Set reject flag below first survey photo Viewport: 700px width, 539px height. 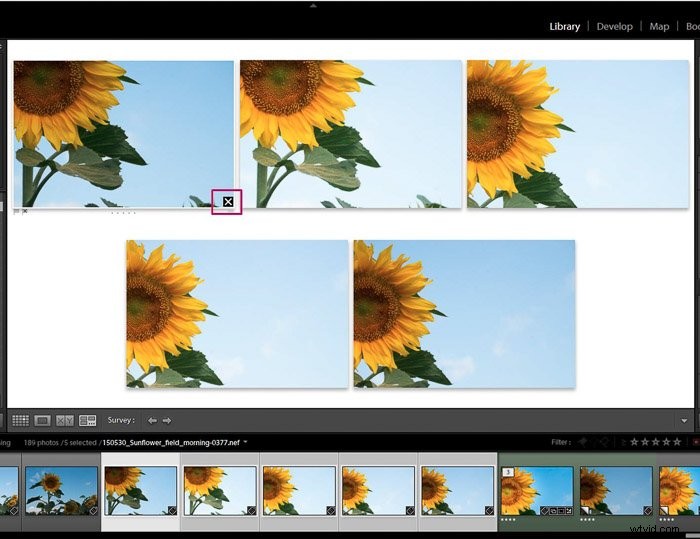pyautogui.click(x=25, y=212)
